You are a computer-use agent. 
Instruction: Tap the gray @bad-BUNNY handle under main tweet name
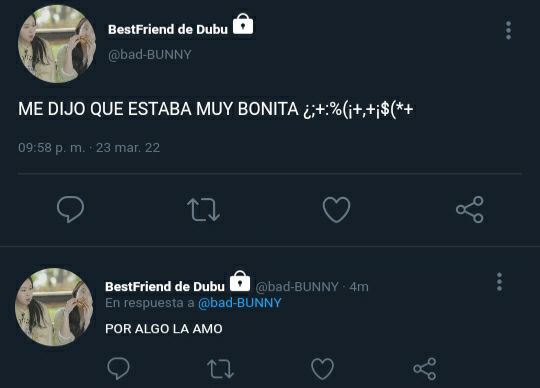pyautogui.click(x=149, y=55)
